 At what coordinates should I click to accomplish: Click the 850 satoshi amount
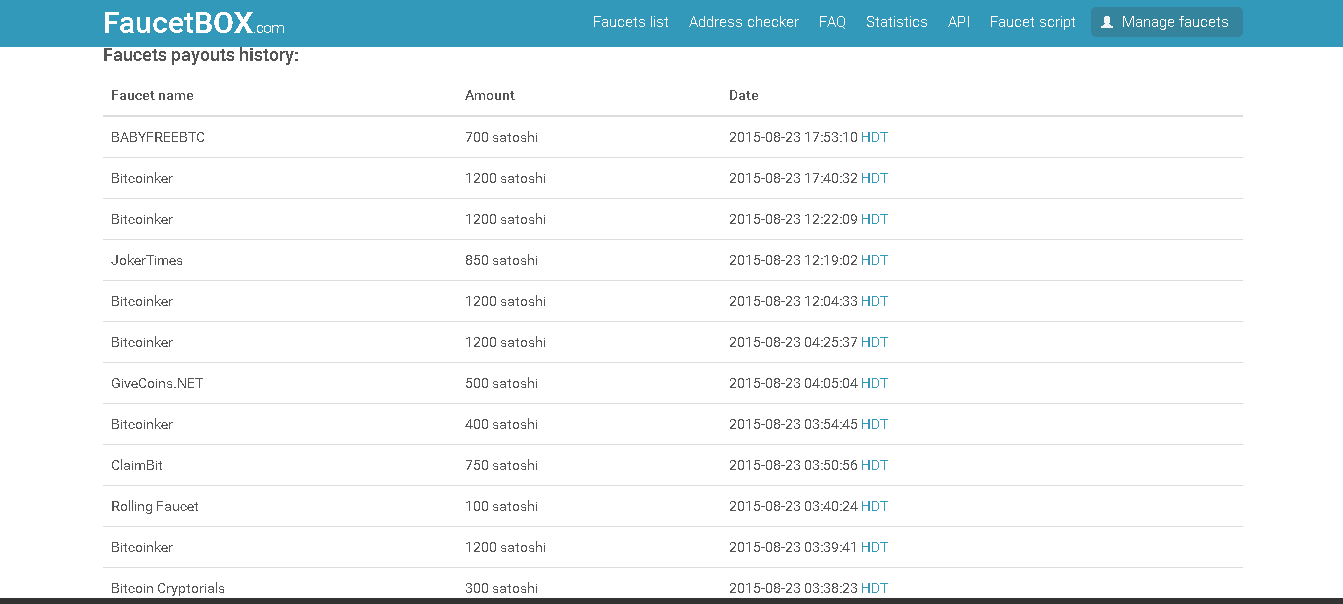501,260
